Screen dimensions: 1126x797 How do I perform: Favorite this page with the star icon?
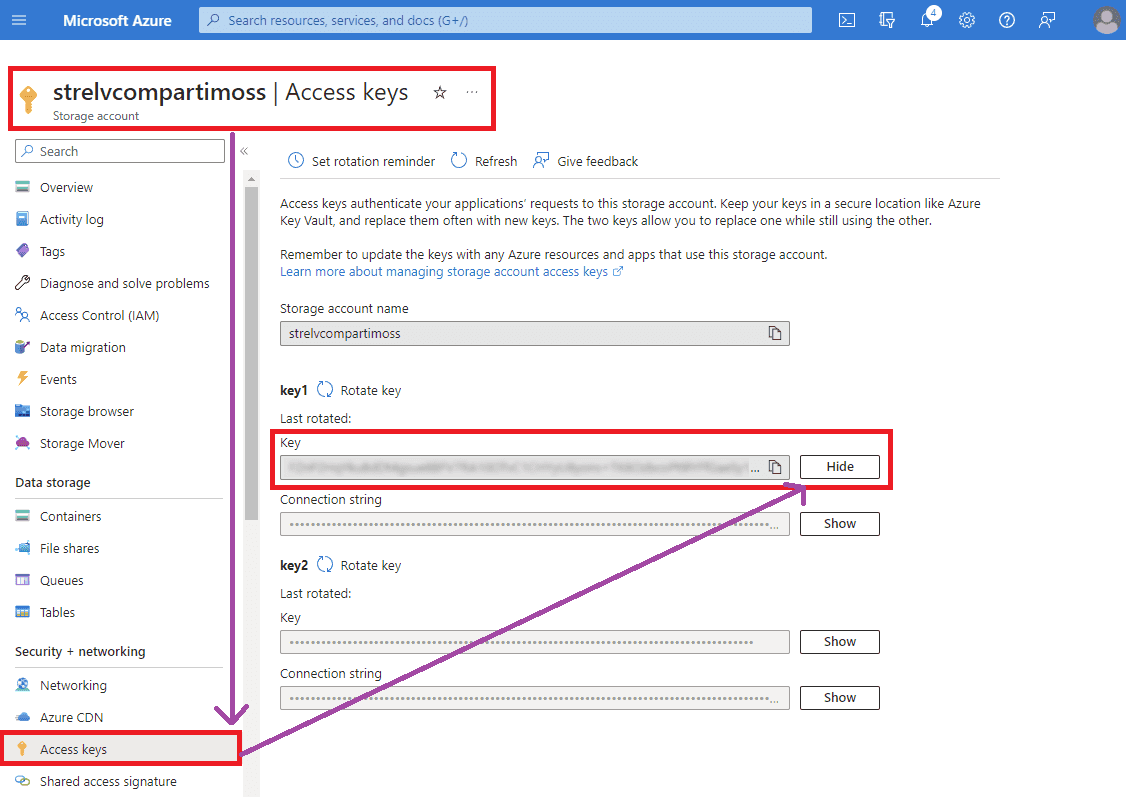pos(440,92)
